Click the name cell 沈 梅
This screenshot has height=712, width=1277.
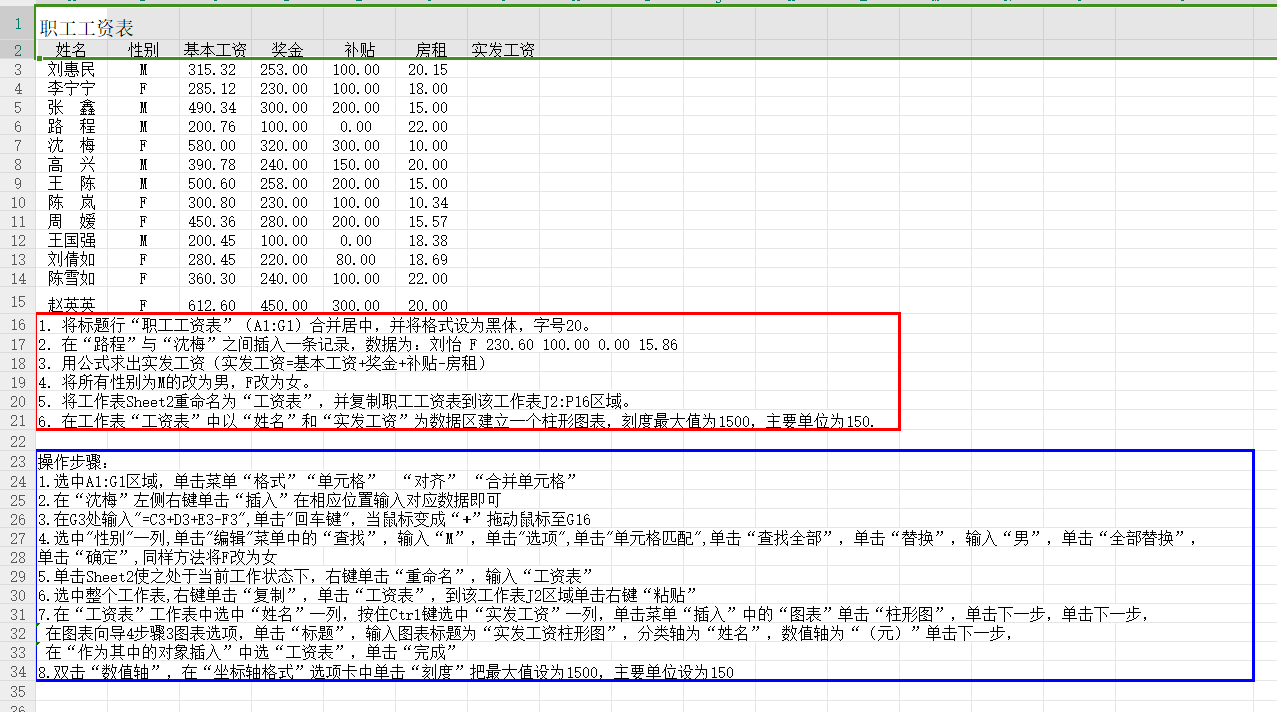(x=71, y=146)
